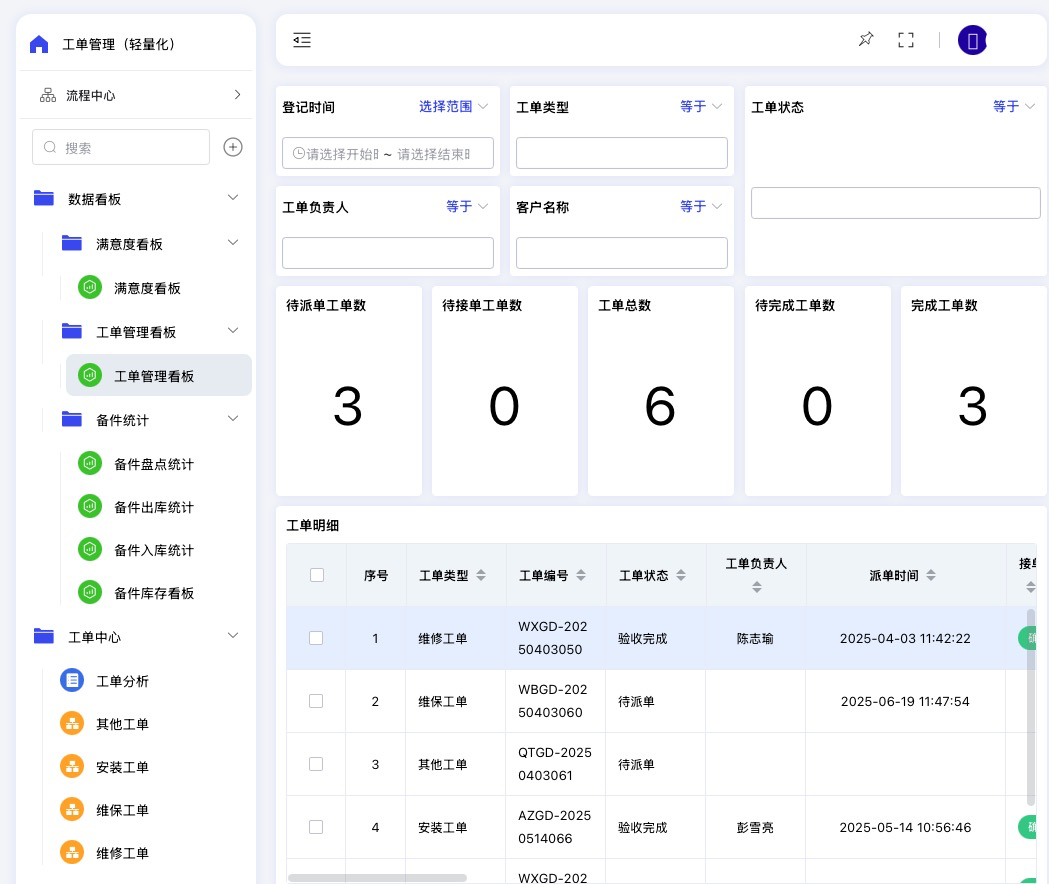Viewport: 1049px width, 884px height.
Task: Click the pin icon in top bar
Action: [866, 40]
